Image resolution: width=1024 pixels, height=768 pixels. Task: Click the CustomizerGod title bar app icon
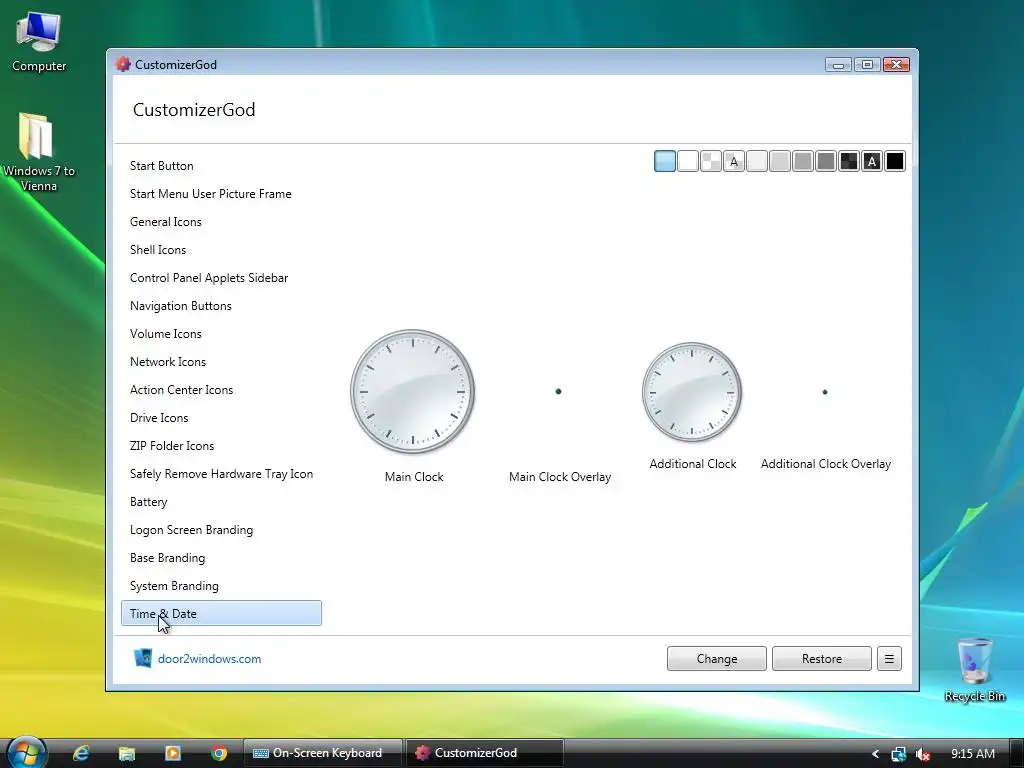pyautogui.click(x=122, y=64)
